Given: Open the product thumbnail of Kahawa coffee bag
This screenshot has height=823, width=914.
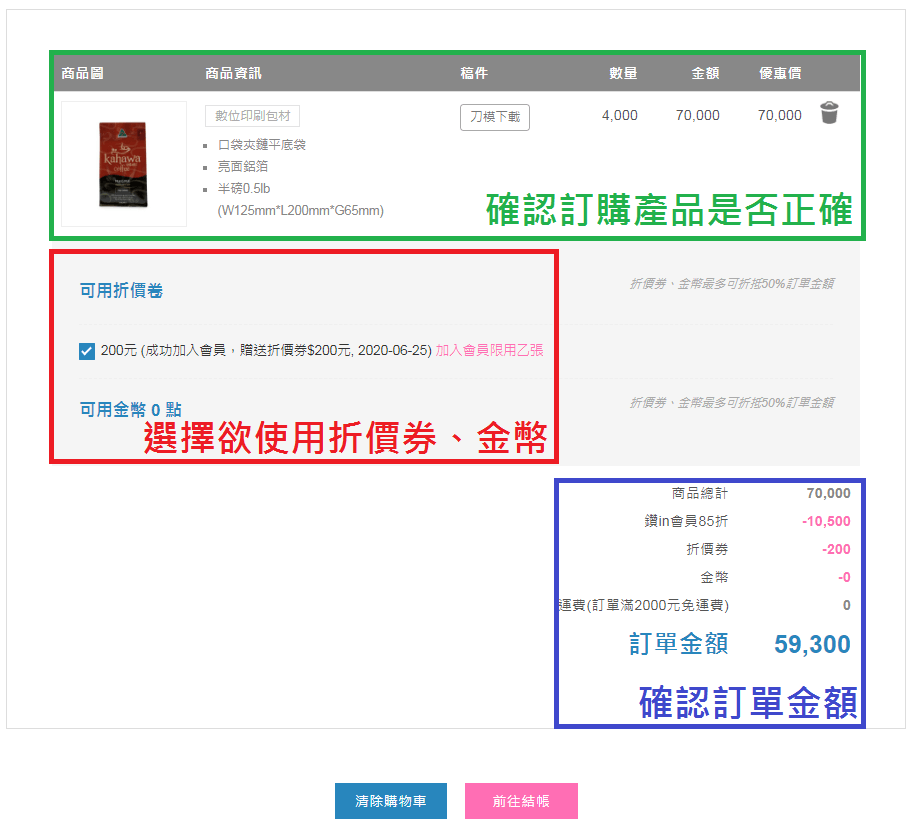Looking at the screenshot, I should click(x=123, y=165).
